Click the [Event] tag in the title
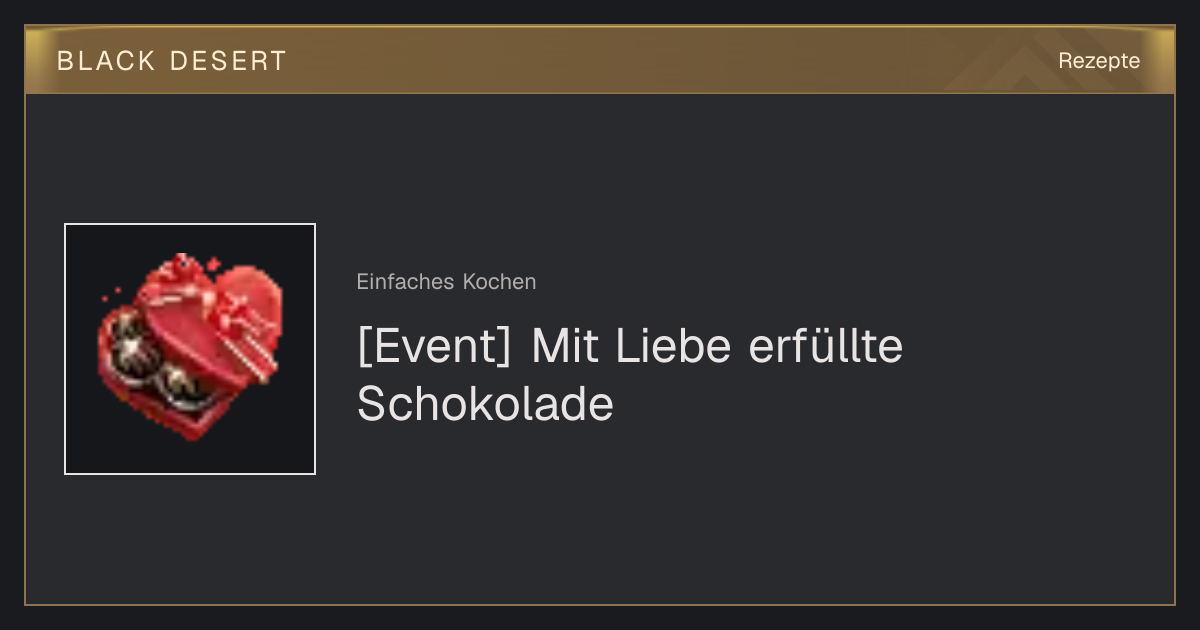The height and width of the screenshot is (630, 1200). click(435, 347)
